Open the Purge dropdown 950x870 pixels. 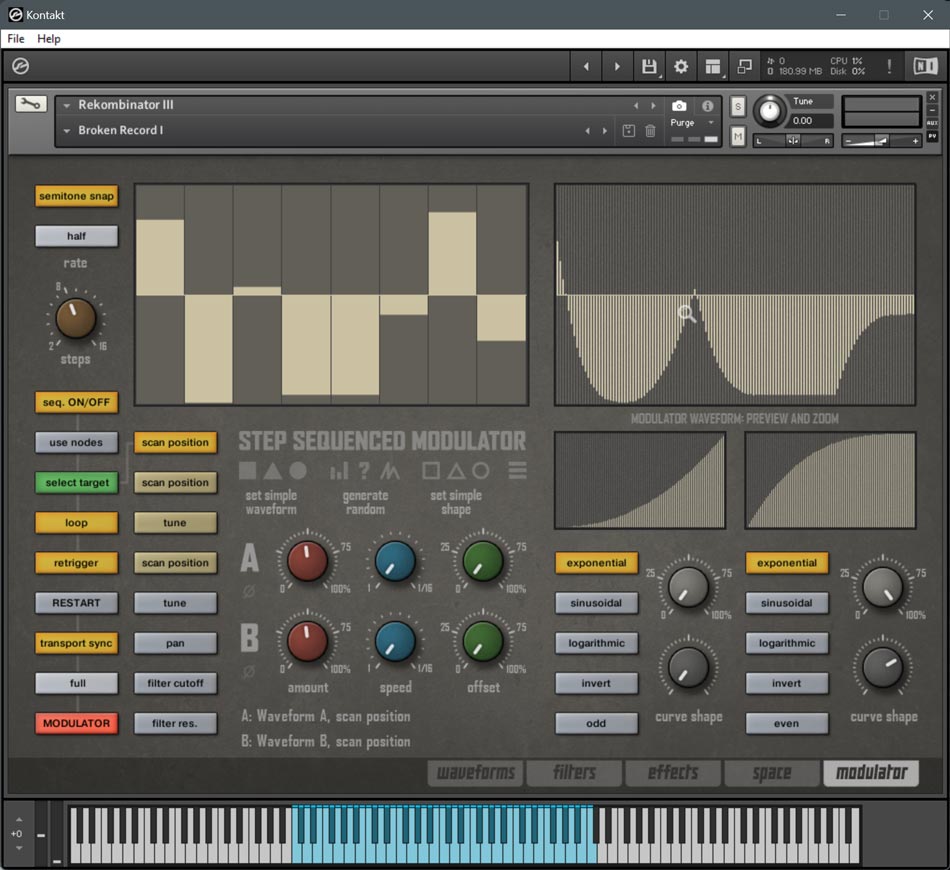point(711,122)
